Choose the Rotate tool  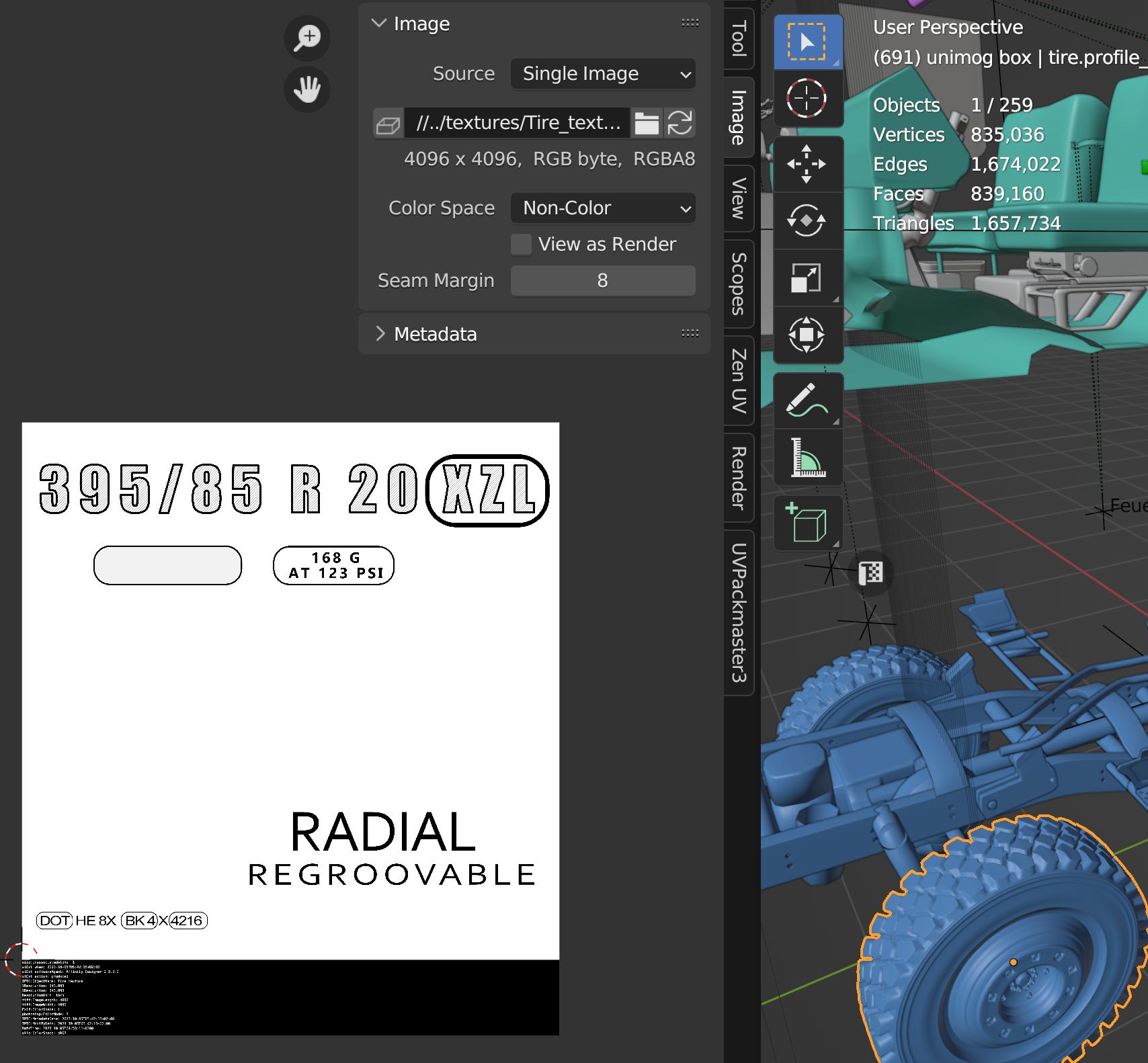pyautogui.click(x=807, y=220)
